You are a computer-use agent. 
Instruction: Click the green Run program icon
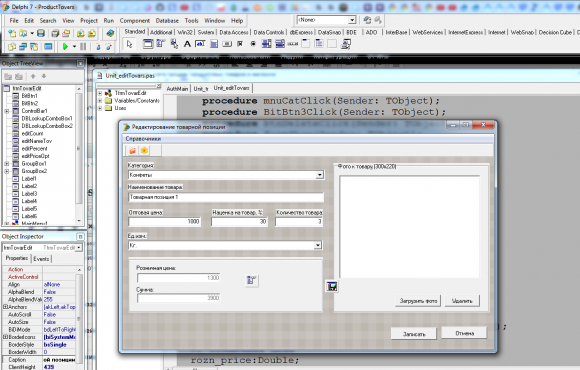65,47
